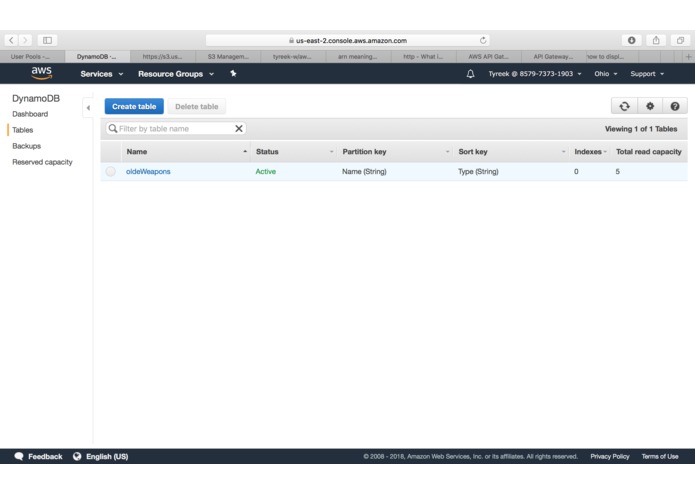This screenshot has width=695, height=494.
Task: Click the Create table button
Action: pos(134,106)
